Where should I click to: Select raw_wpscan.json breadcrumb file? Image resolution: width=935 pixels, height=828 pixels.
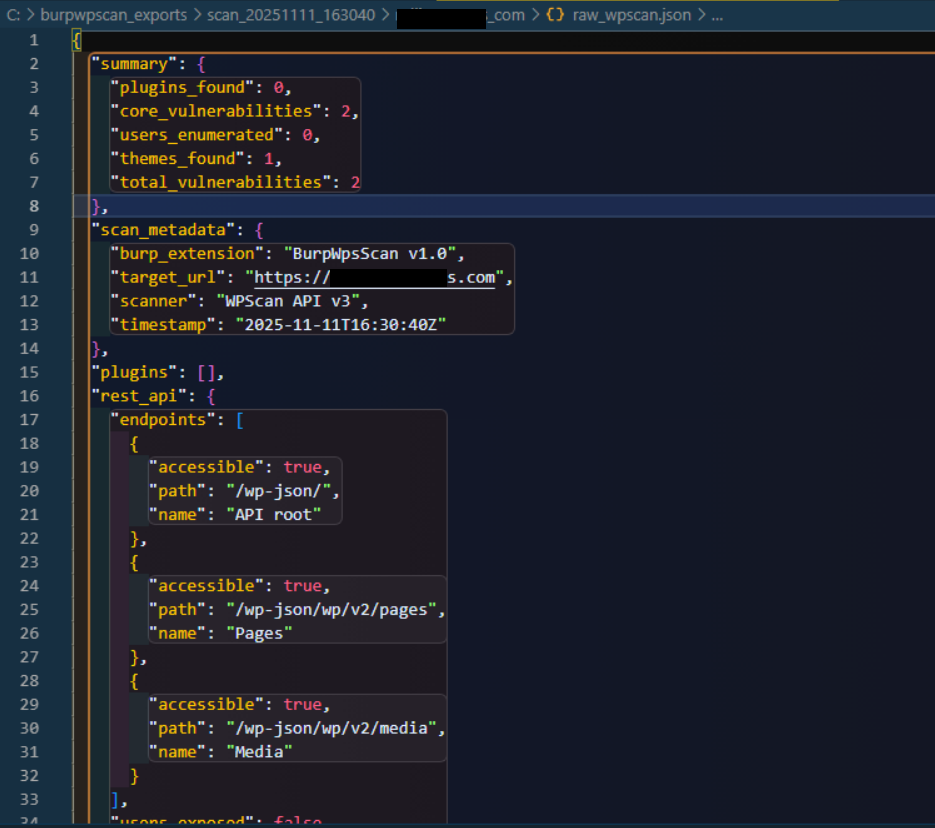(631, 15)
